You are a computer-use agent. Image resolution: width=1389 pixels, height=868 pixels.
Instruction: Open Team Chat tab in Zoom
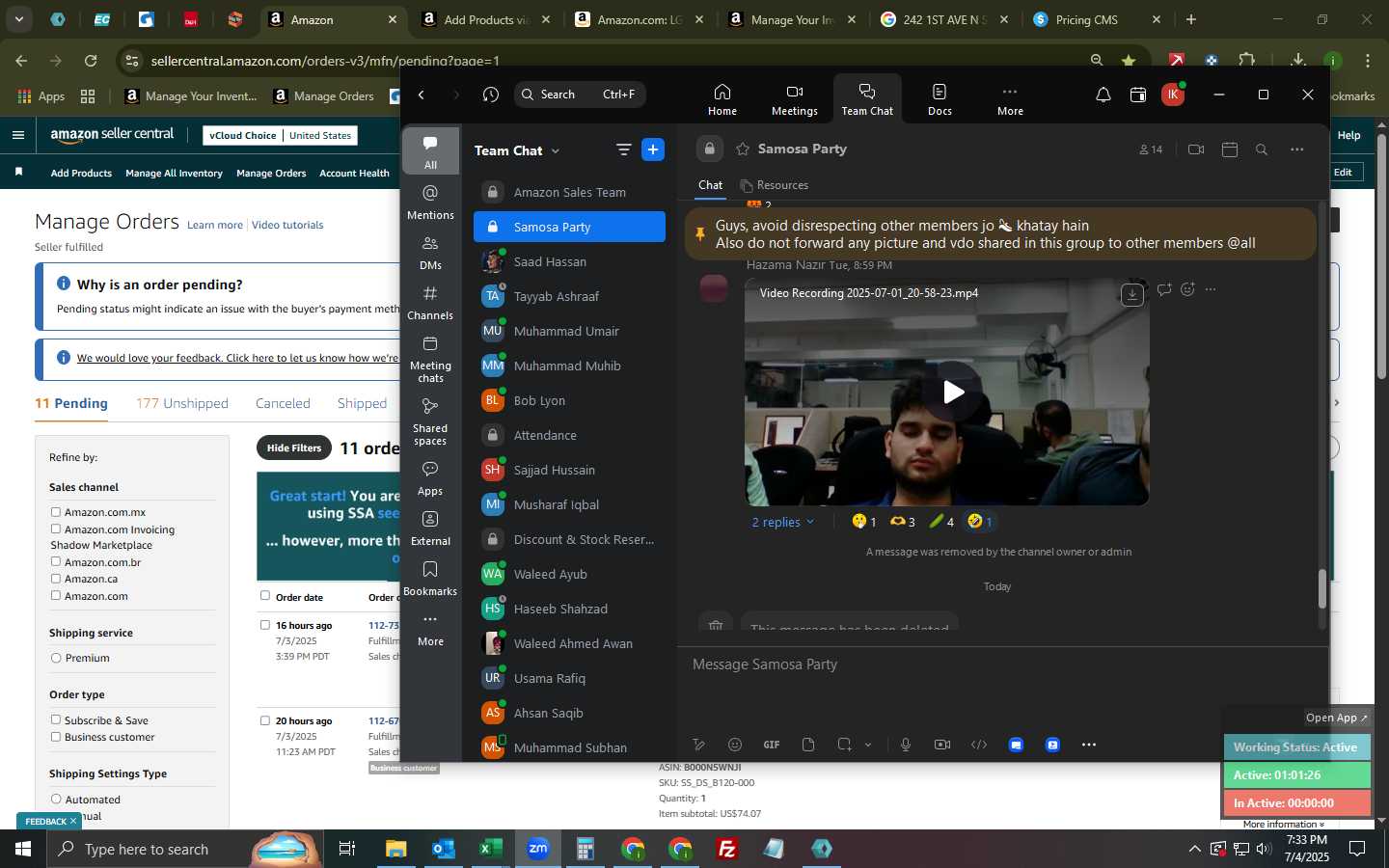(x=867, y=99)
